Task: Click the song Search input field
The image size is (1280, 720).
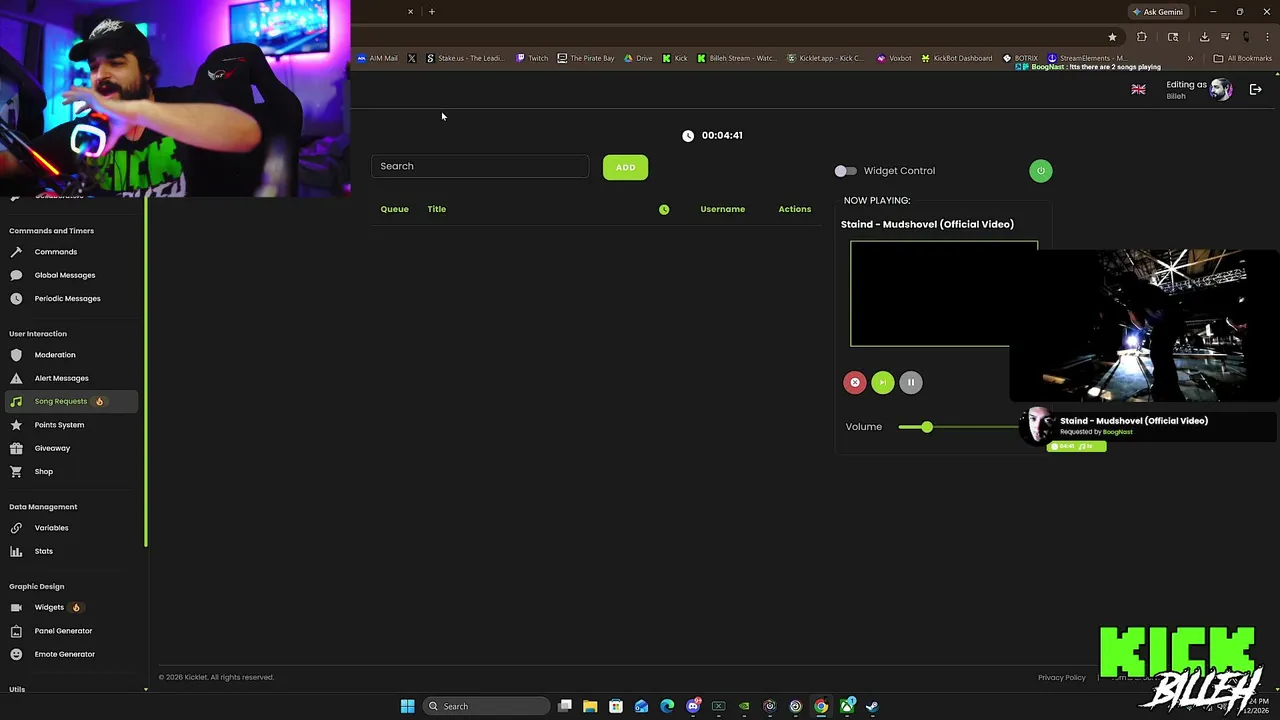Action: [480, 166]
